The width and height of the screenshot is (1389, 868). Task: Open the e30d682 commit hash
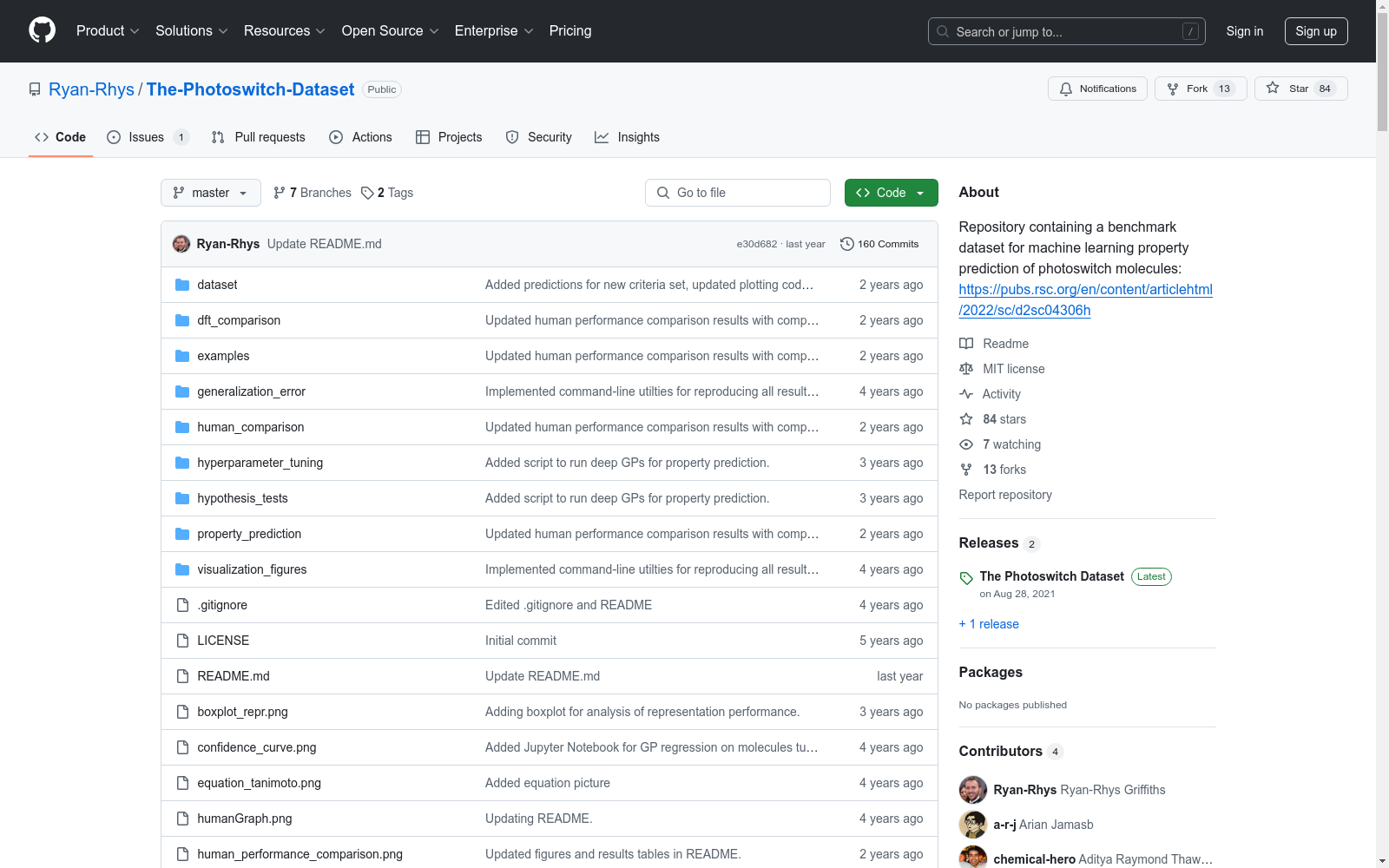pyautogui.click(x=757, y=244)
